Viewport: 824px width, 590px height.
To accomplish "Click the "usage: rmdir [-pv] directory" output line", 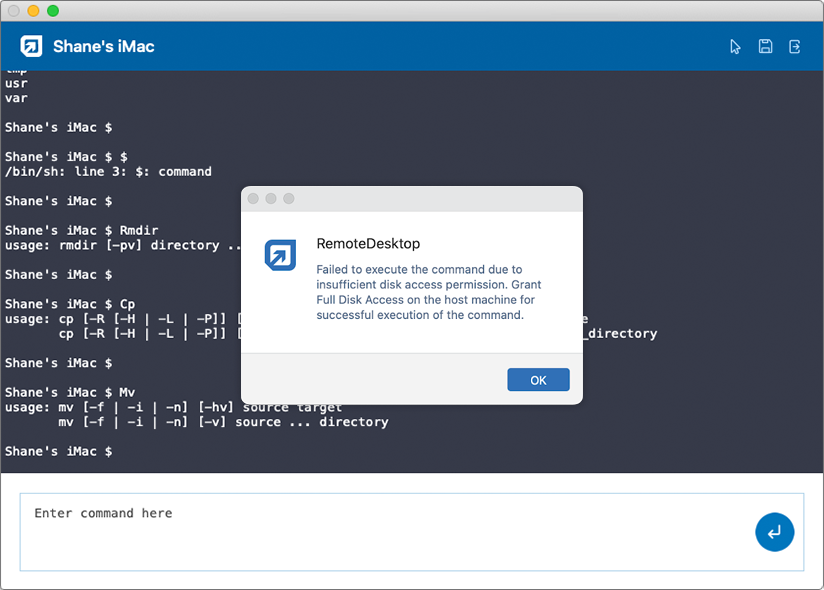I will click(x=122, y=245).
